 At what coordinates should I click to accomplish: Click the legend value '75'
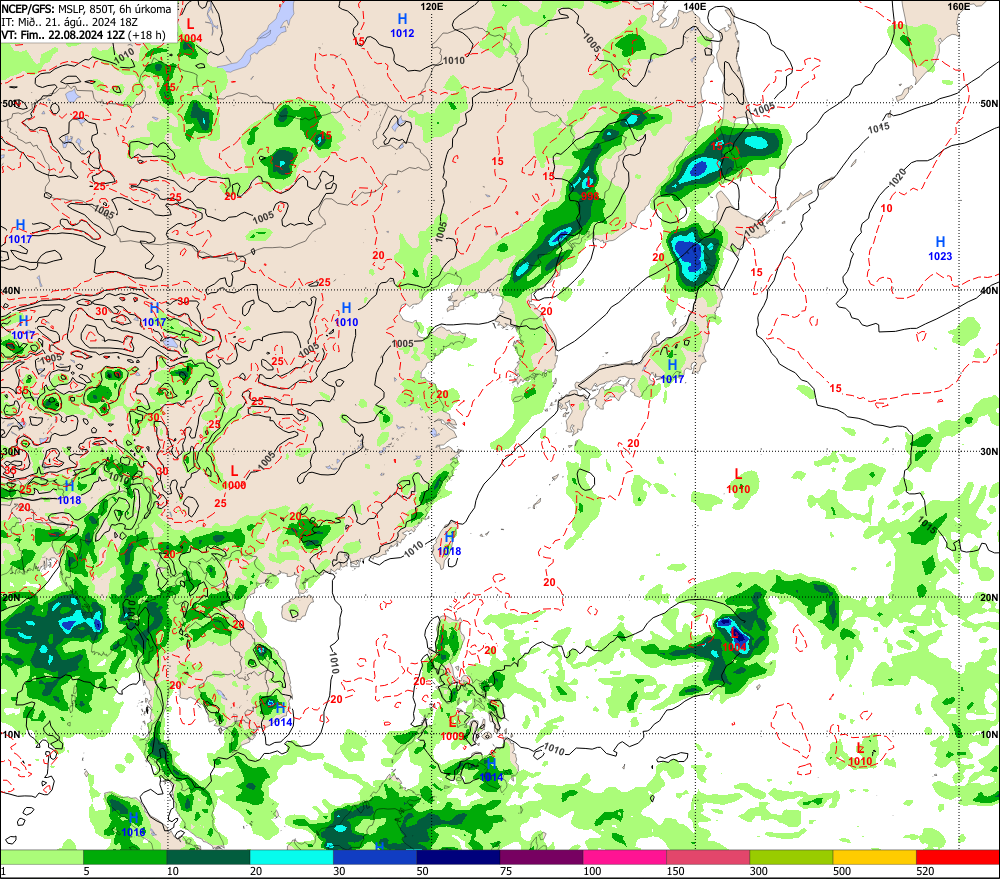[506, 871]
